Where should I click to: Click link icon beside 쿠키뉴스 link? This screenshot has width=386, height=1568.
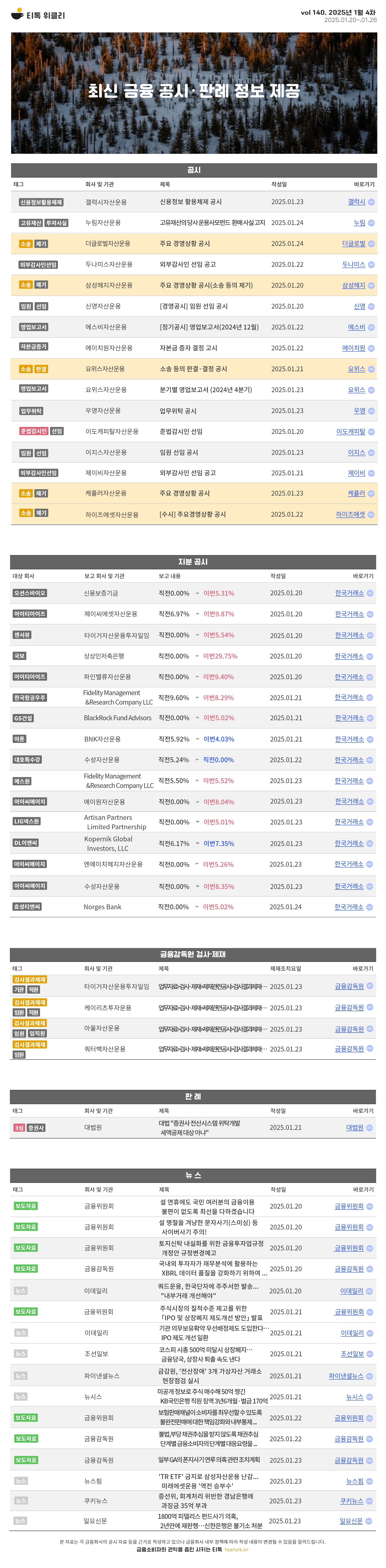370,1501
